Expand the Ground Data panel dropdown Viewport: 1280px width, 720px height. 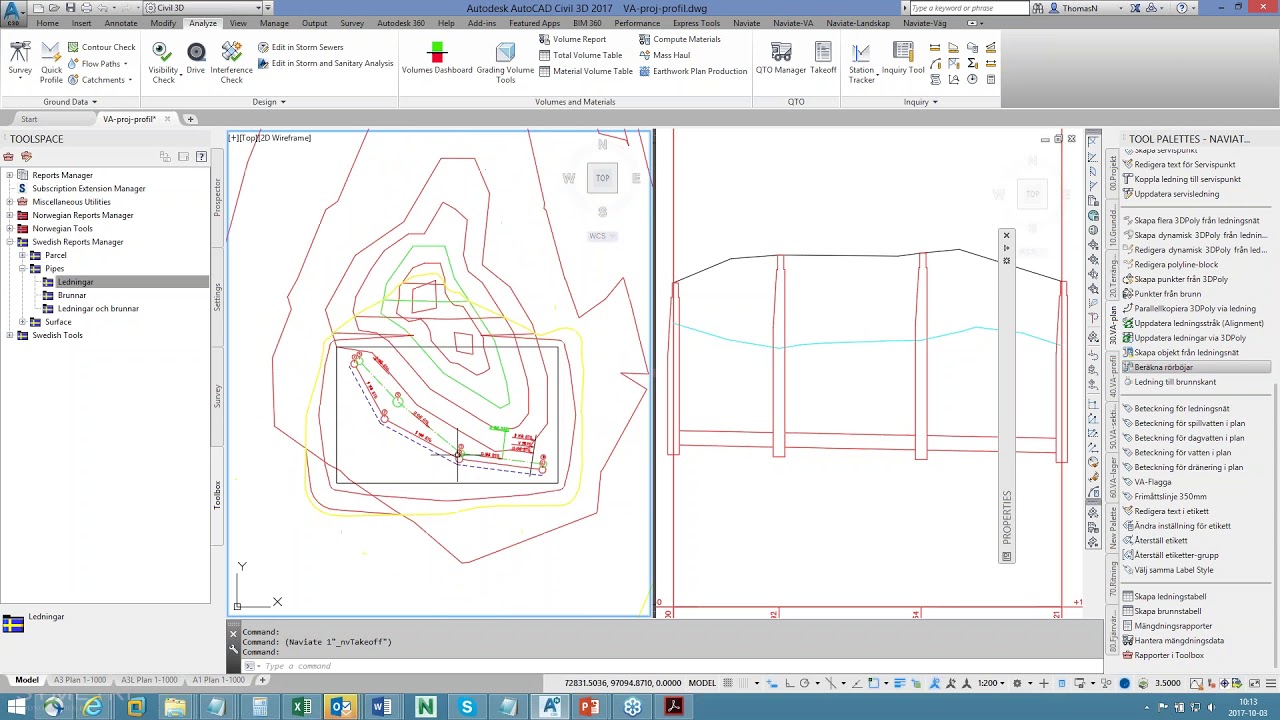70,102
